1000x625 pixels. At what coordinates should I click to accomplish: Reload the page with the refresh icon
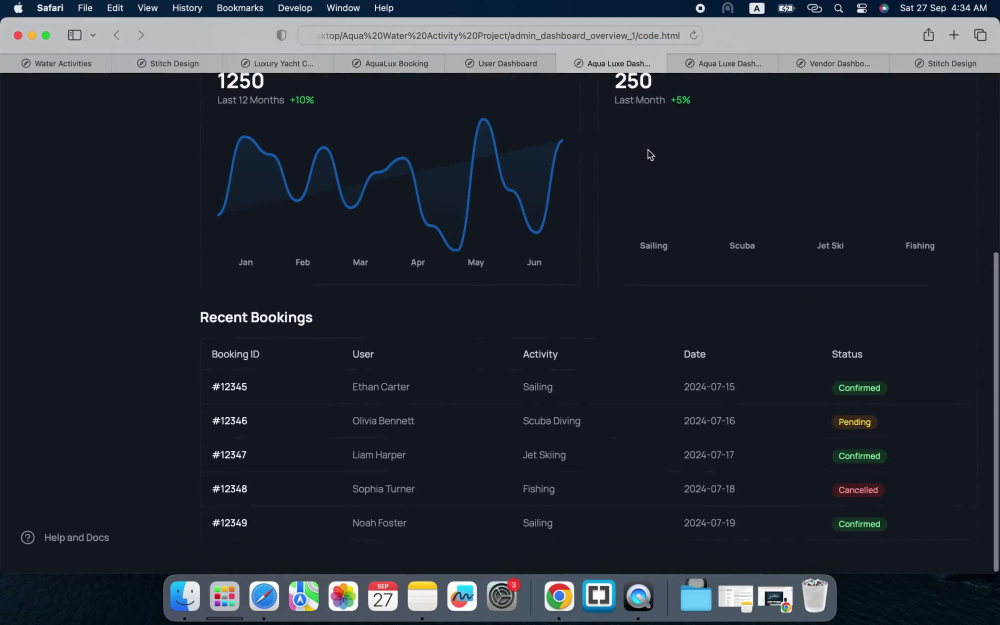pos(693,35)
